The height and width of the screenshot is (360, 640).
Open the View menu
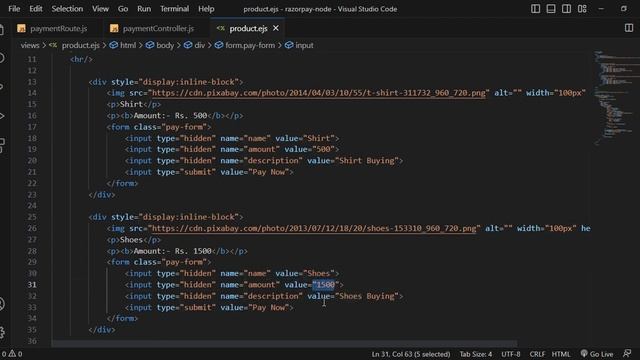tap(100, 9)
